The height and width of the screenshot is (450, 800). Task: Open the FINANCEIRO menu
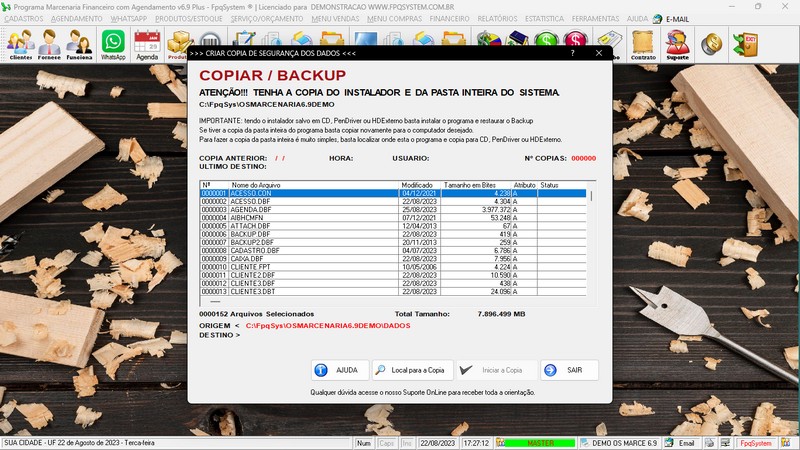449,19
